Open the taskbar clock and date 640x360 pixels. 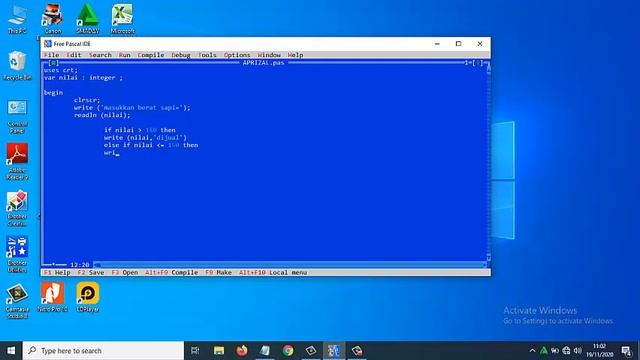click(599, 351)
